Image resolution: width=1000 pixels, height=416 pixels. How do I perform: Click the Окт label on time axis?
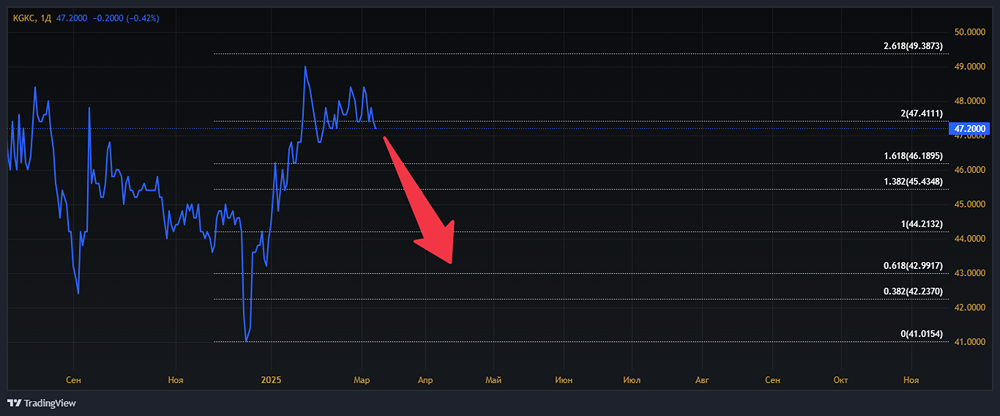842,380
